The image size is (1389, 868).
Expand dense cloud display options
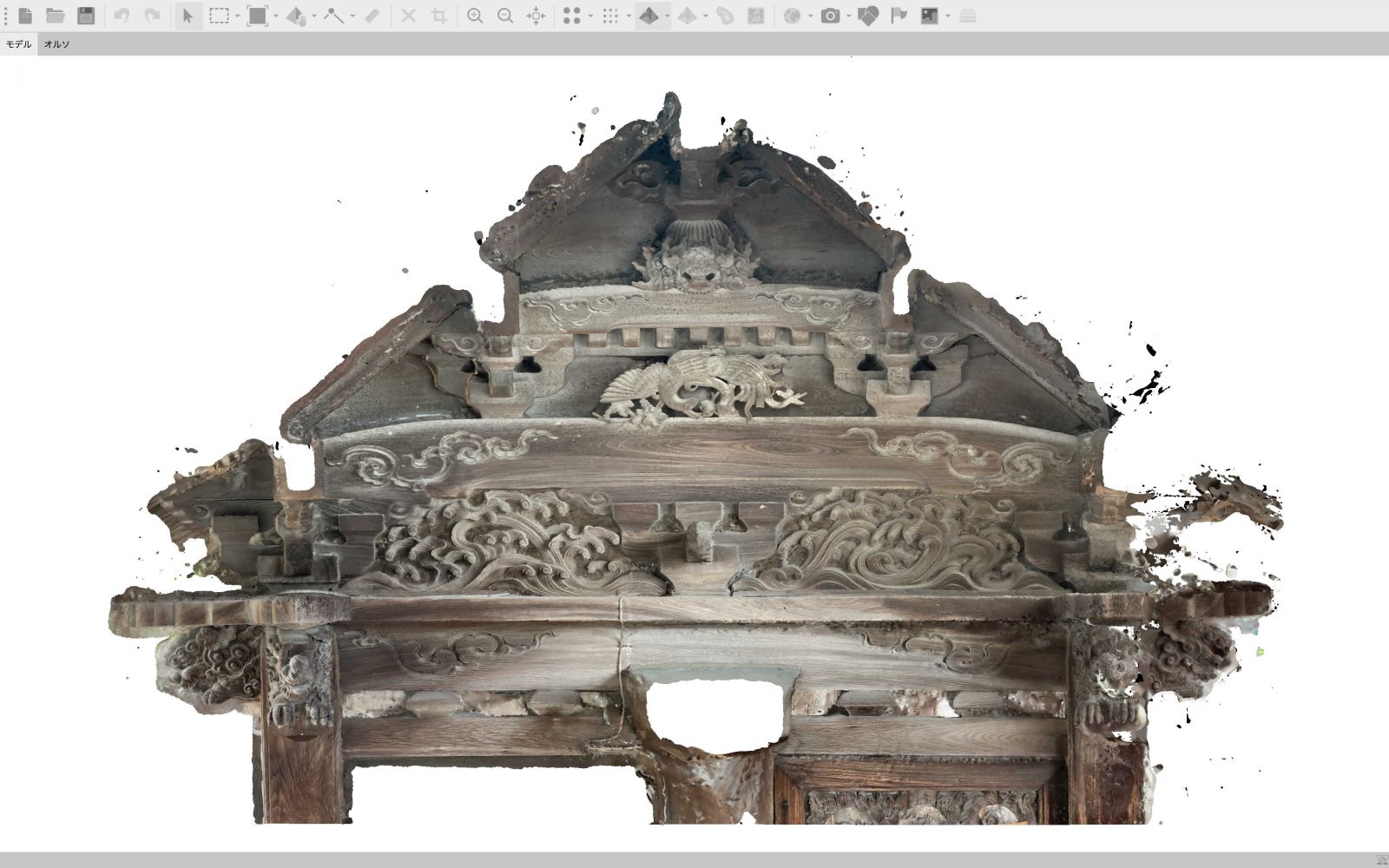pyautogui.click(x=629, y=16)
